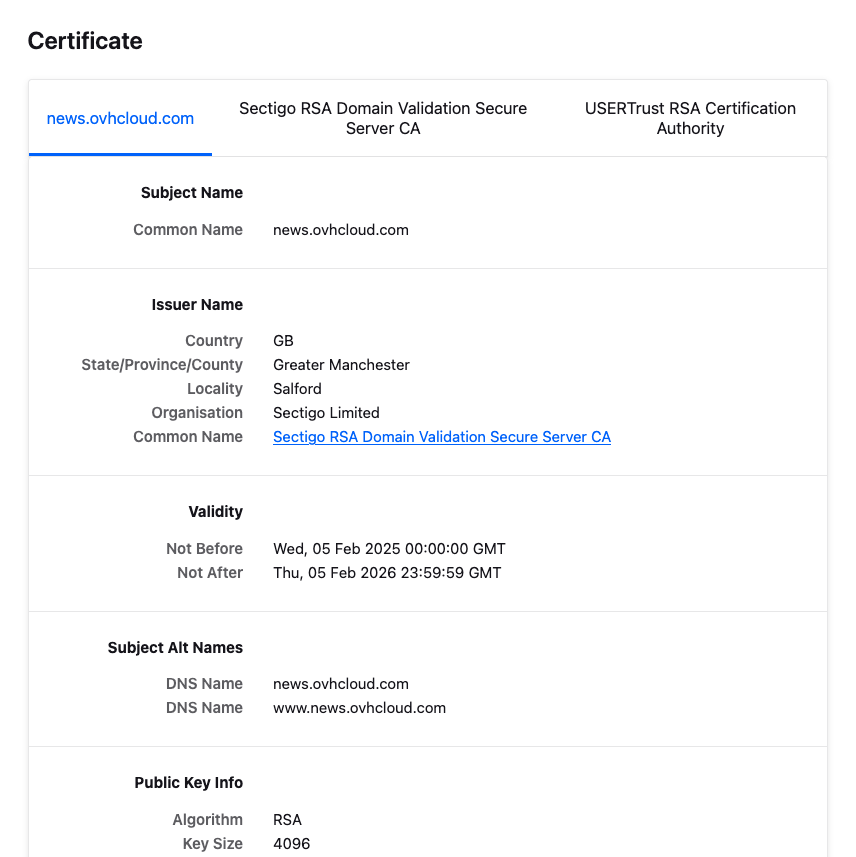
Task: Click the country value GB
Action: 283,341
